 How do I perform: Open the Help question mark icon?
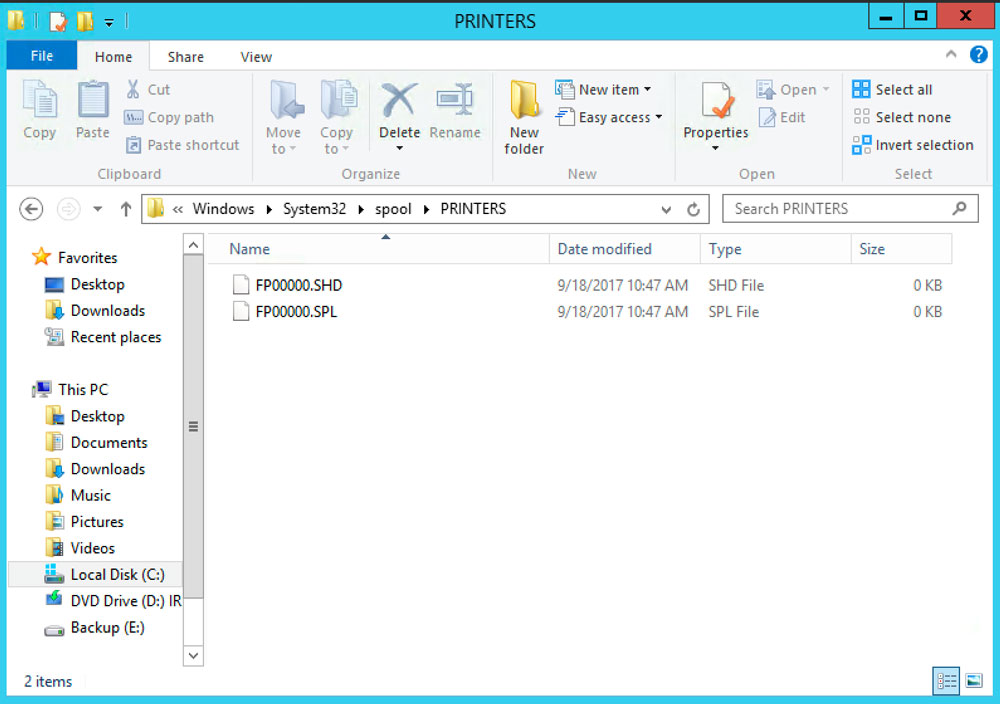click(978, 56)
